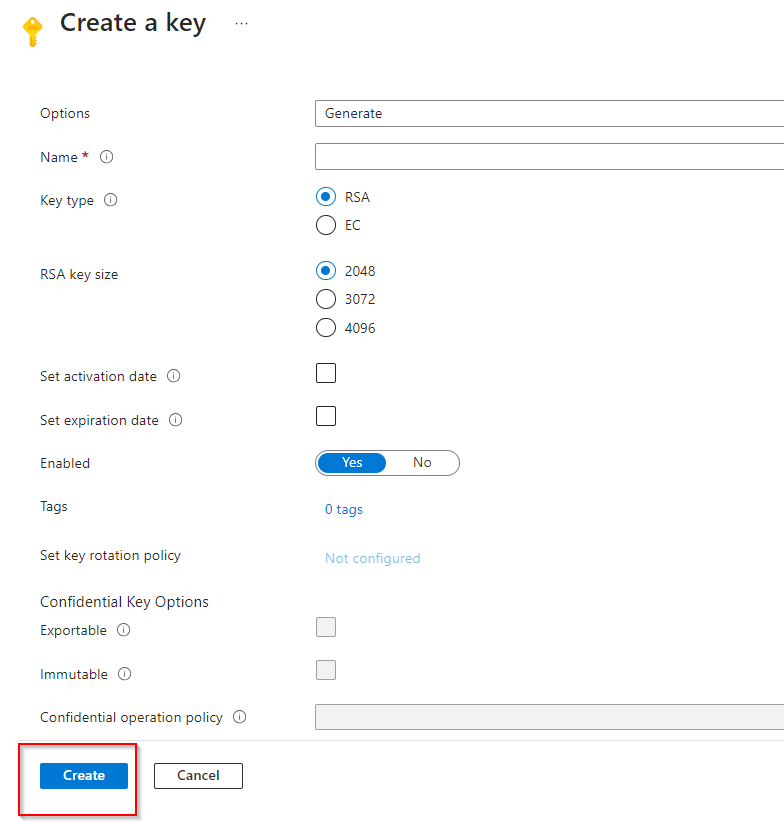Image resolution: width=784 pixels, height=825 pixels.
Task: Click the Exportable info icon
Action: 124,630
